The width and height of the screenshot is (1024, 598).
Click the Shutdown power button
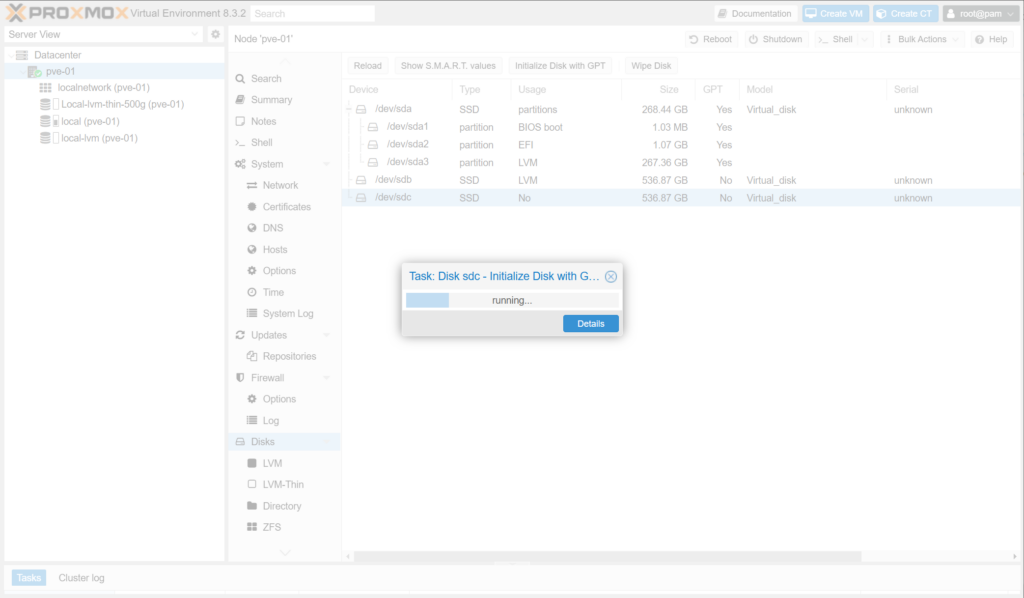(x=775, y=39)
